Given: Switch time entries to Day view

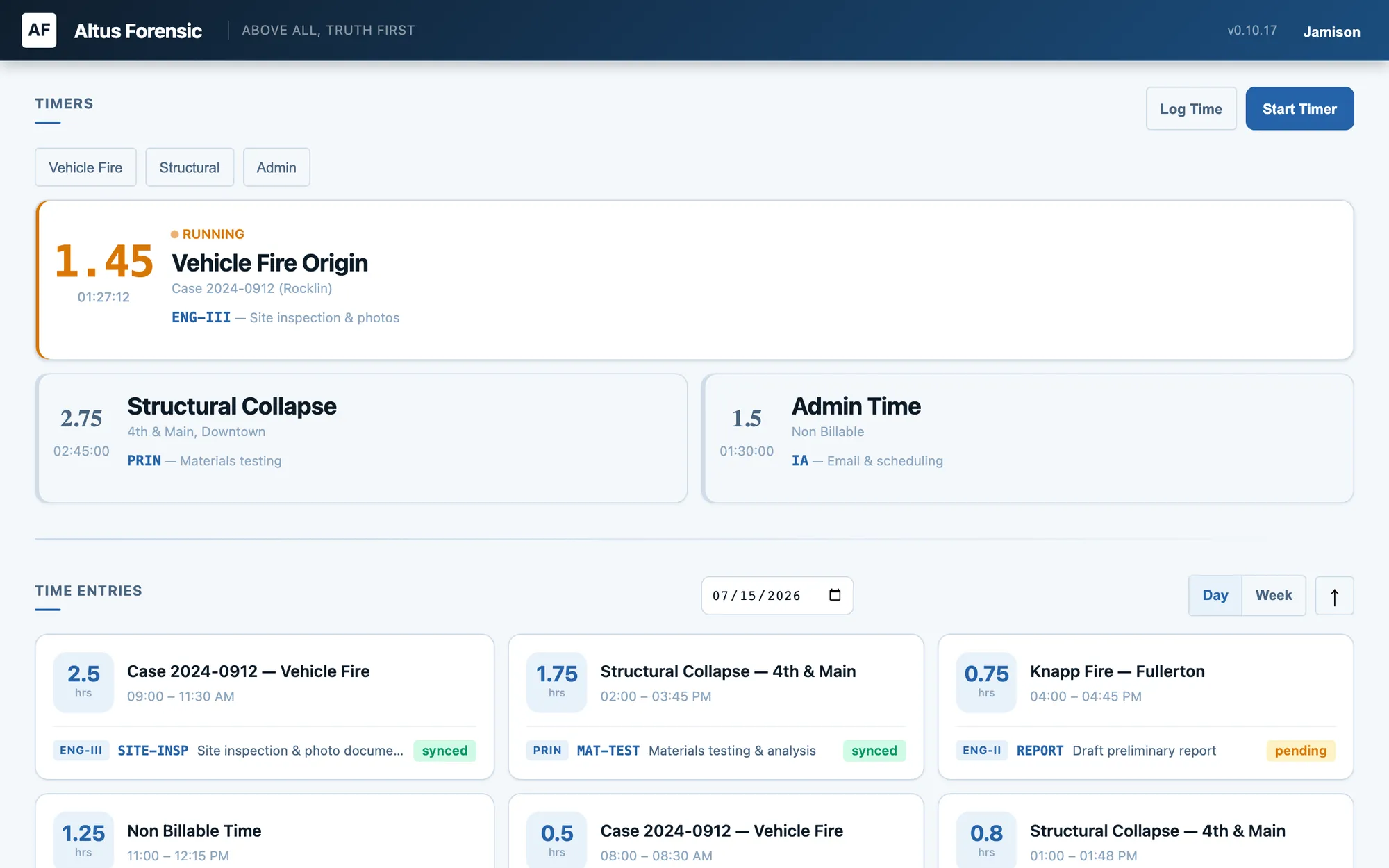Looking at the screenshot, I should point(1215,595).
